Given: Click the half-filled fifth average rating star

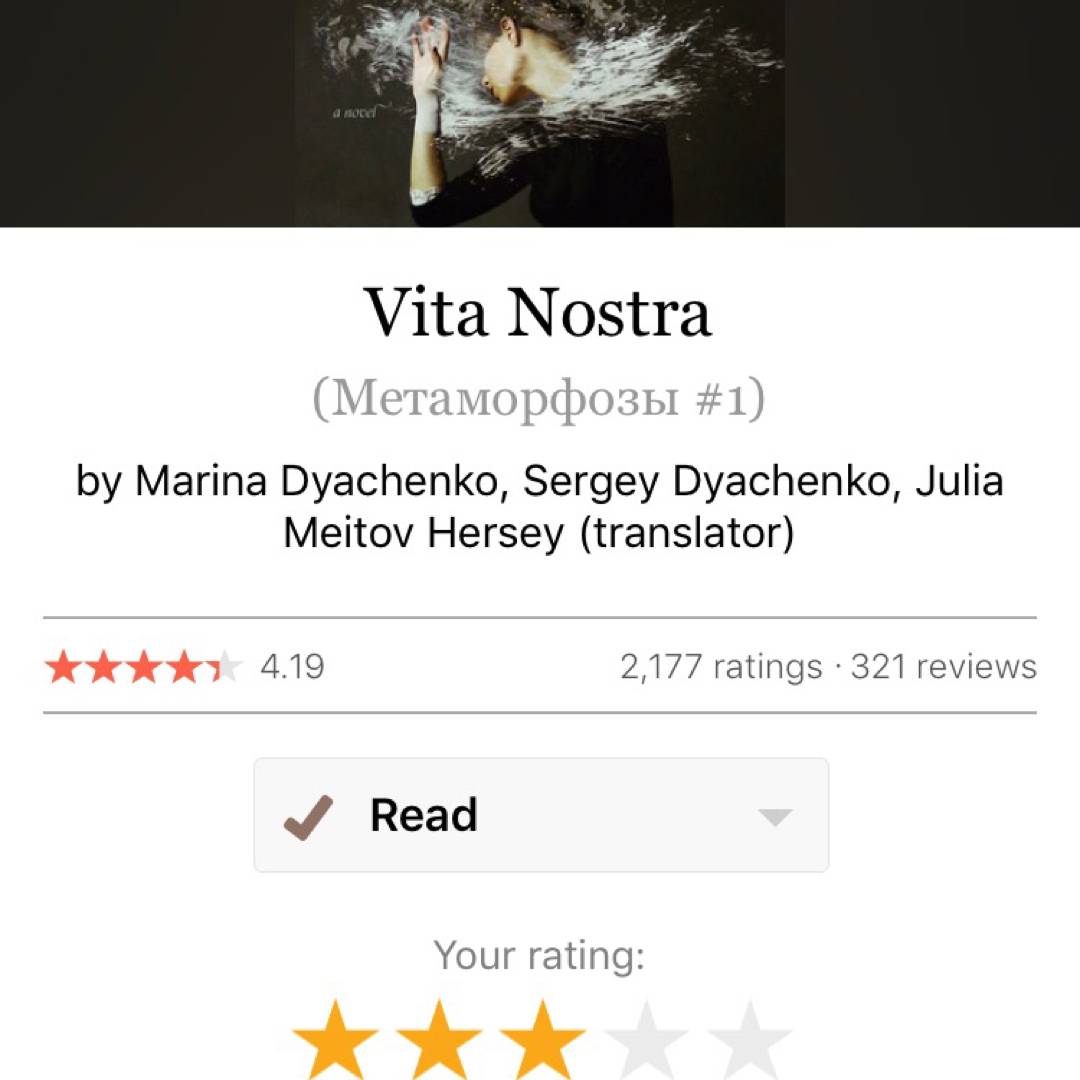Looking at the screenshot, I should pos(225,666).
